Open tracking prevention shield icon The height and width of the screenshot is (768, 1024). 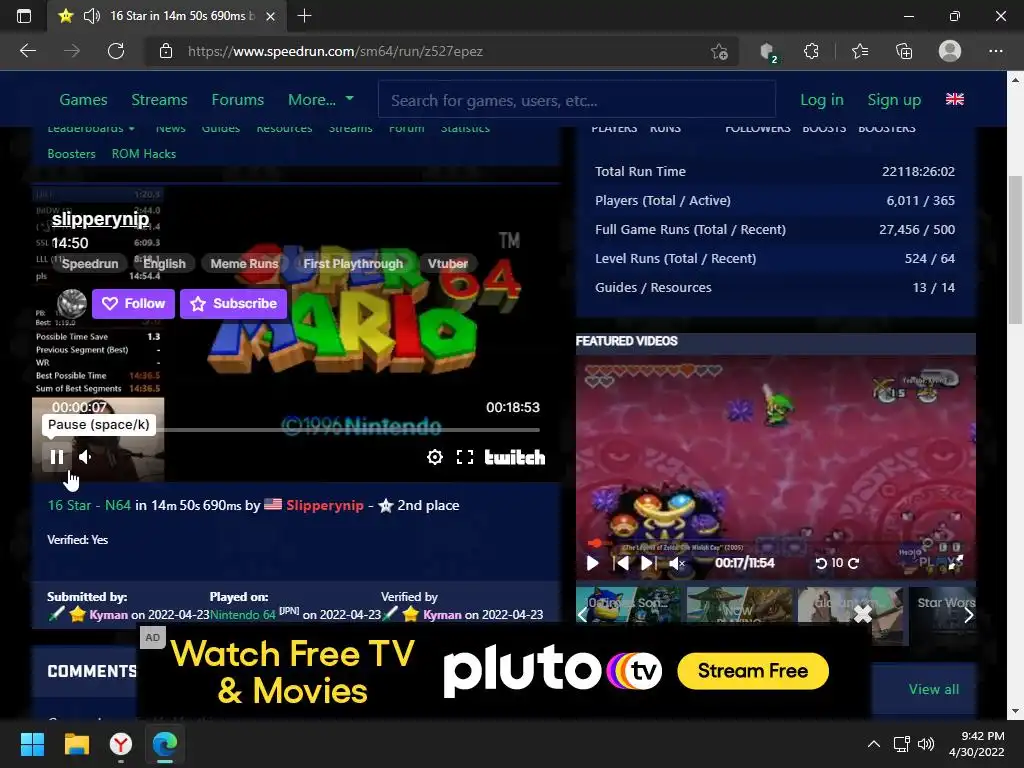769,52
